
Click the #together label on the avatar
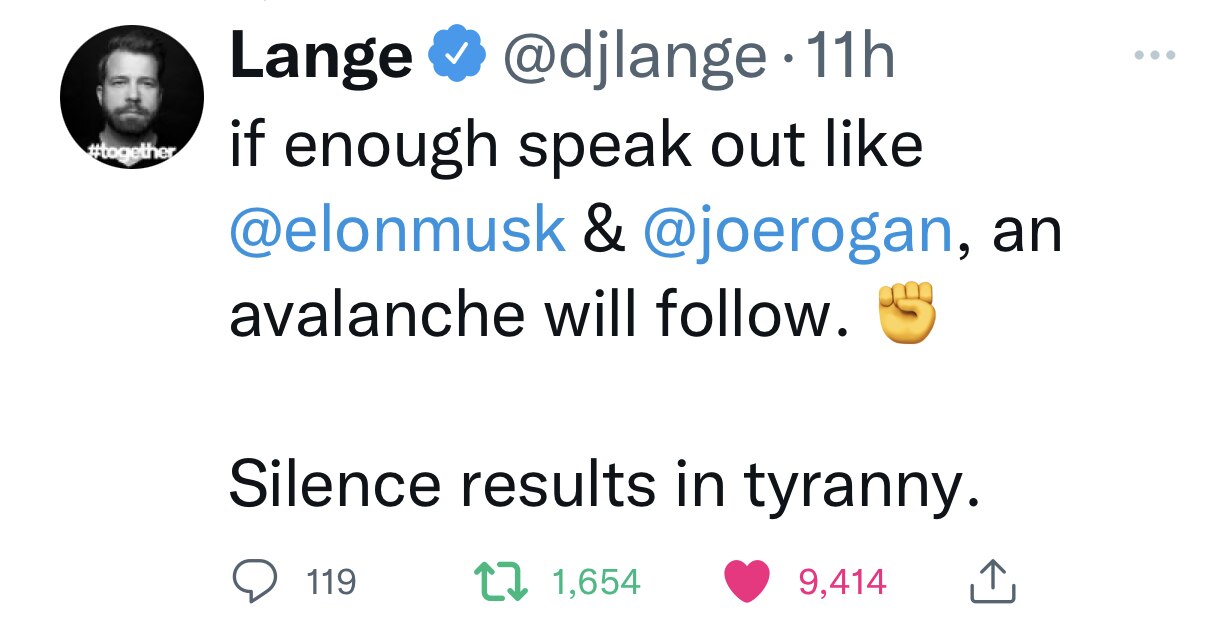[131, 151]
